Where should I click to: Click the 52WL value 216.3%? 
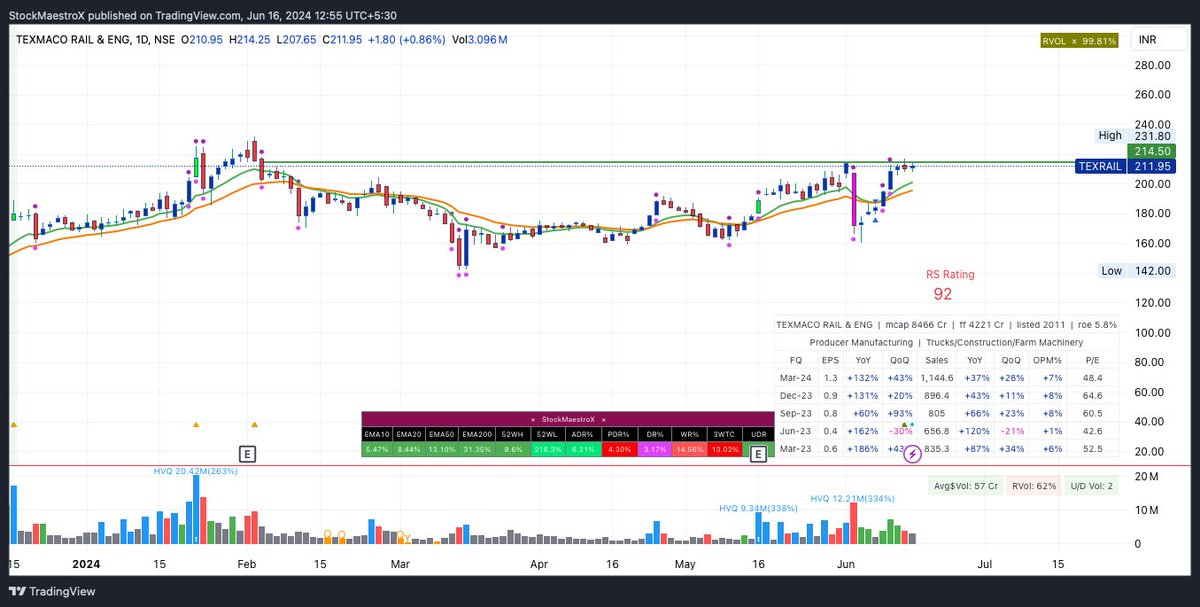pos(549,449)
